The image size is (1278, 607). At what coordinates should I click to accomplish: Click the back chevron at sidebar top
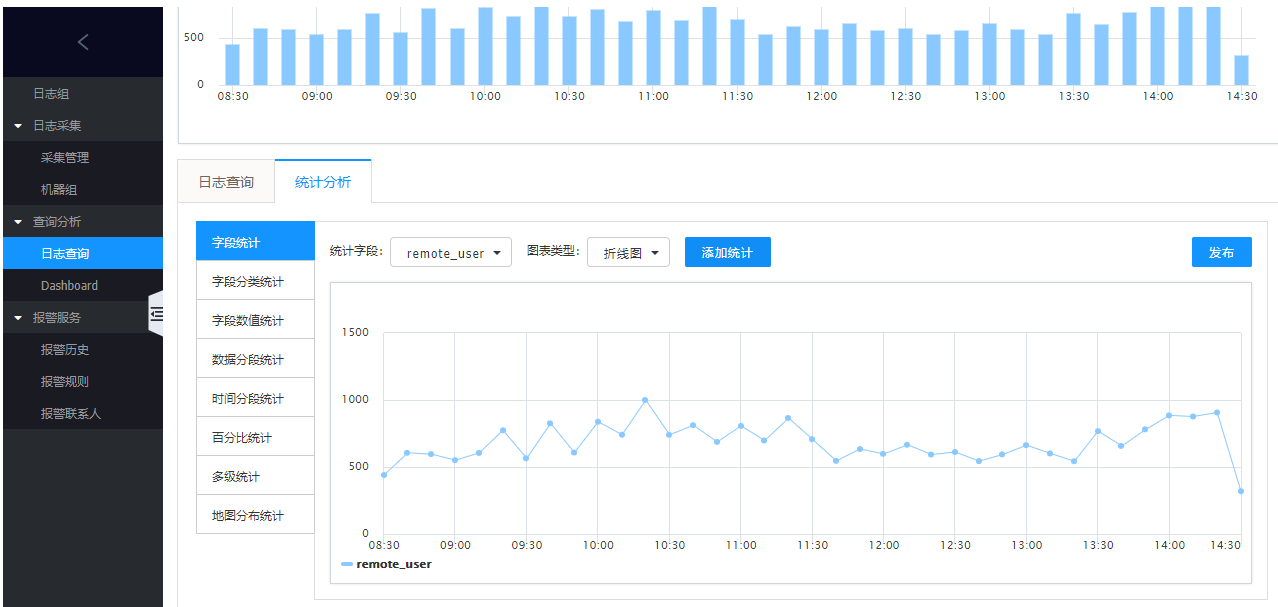(x=83, y=42)
